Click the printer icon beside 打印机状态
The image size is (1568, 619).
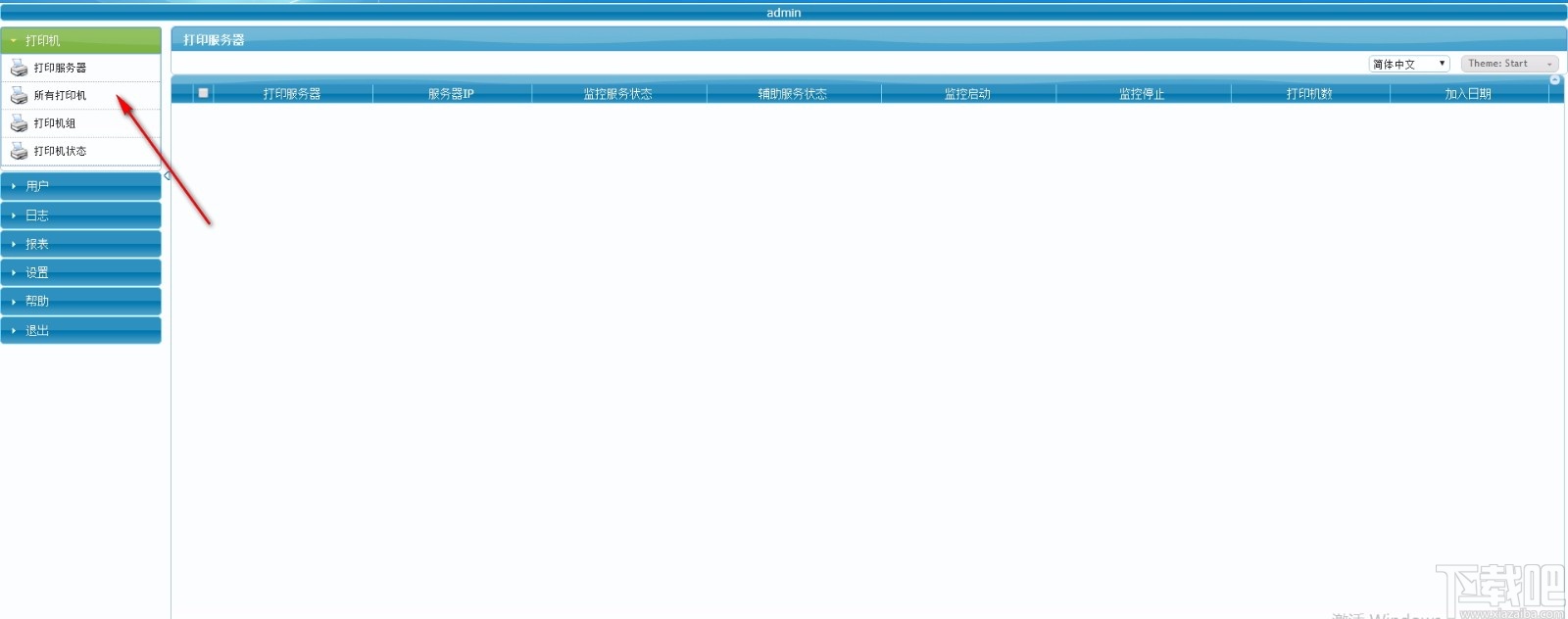coord(19,151)
